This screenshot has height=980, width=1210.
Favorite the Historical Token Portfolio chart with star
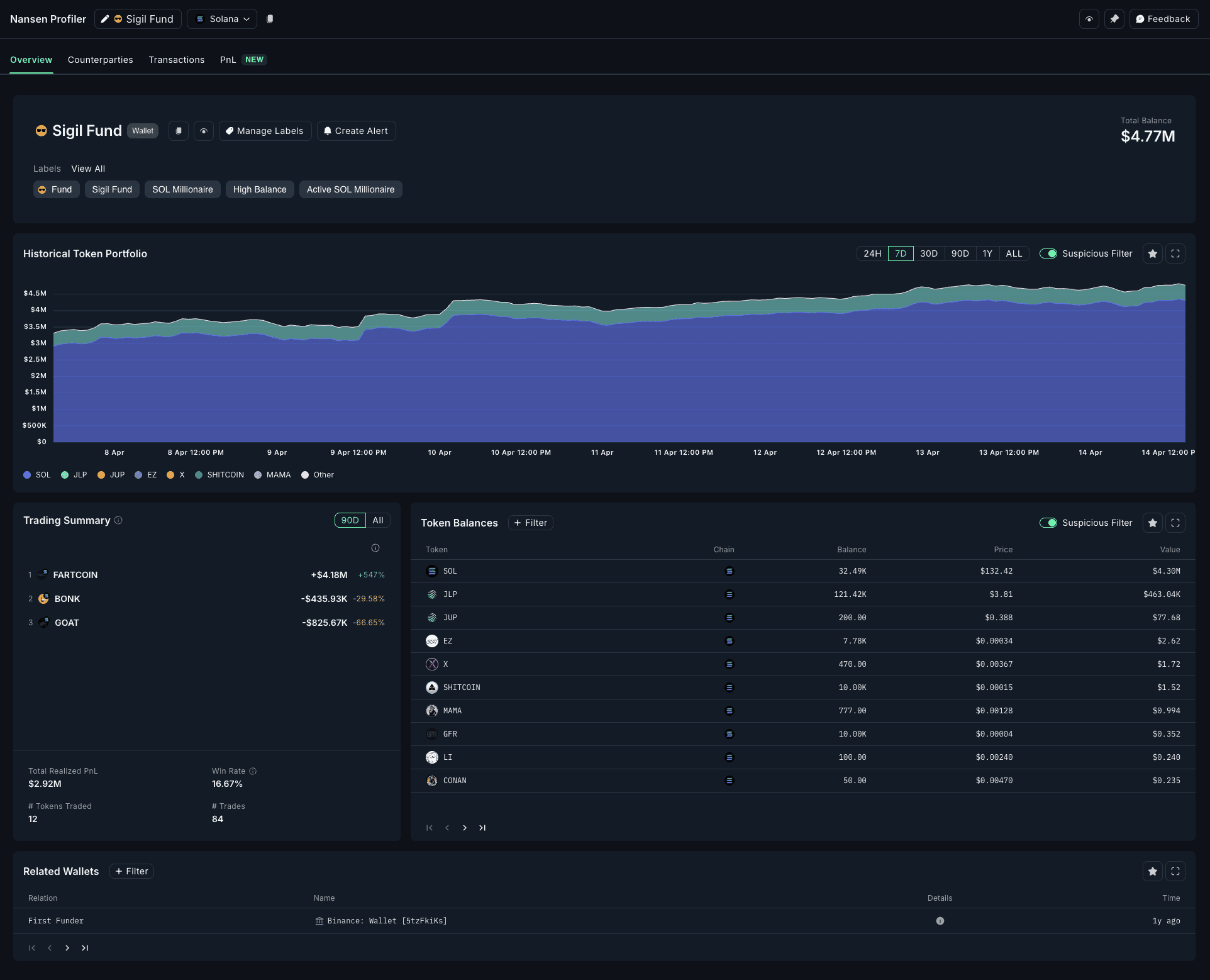click(1152, 253)
